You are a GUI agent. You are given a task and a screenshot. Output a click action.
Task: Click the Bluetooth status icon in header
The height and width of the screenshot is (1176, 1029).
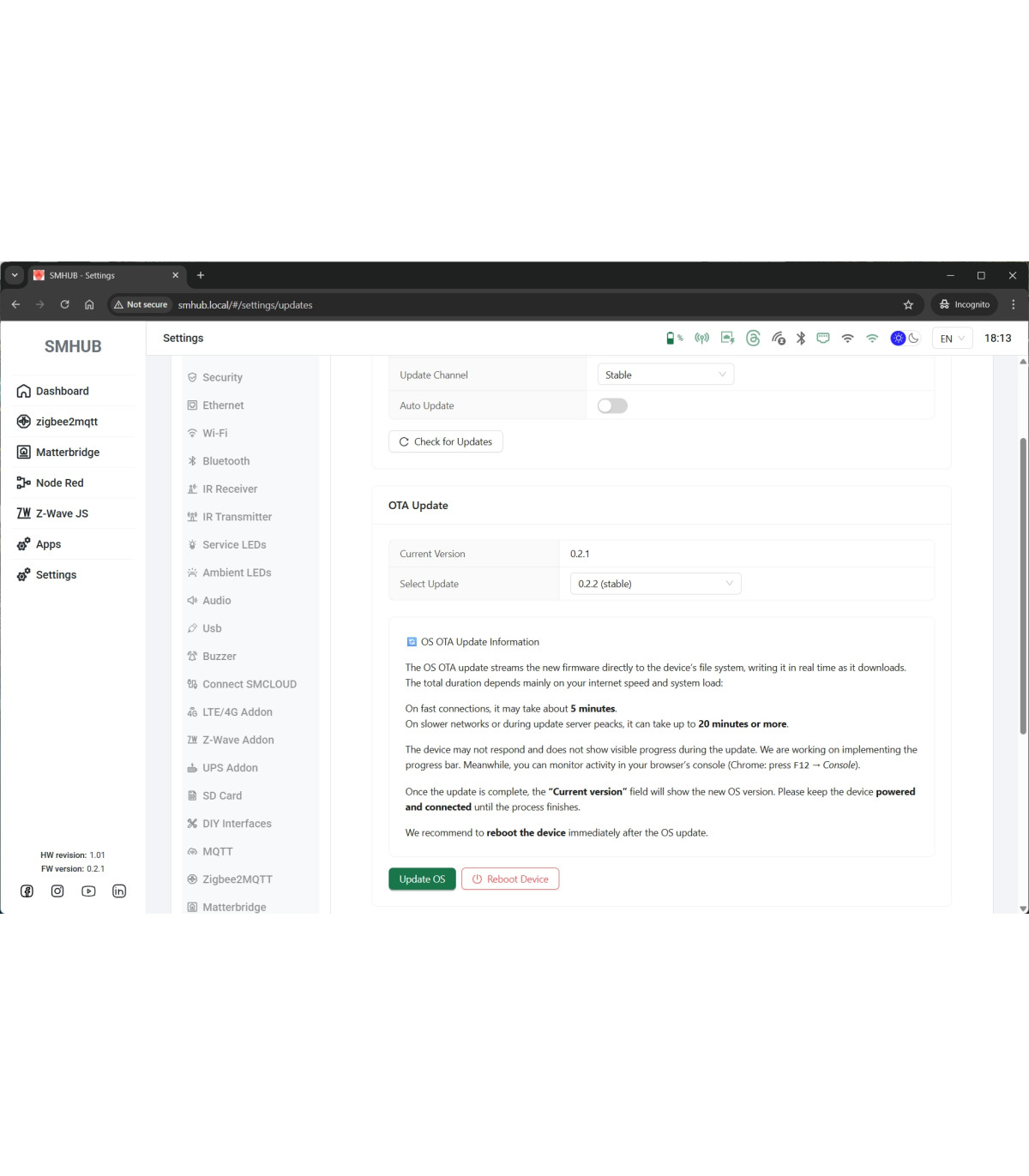point(801,339)
